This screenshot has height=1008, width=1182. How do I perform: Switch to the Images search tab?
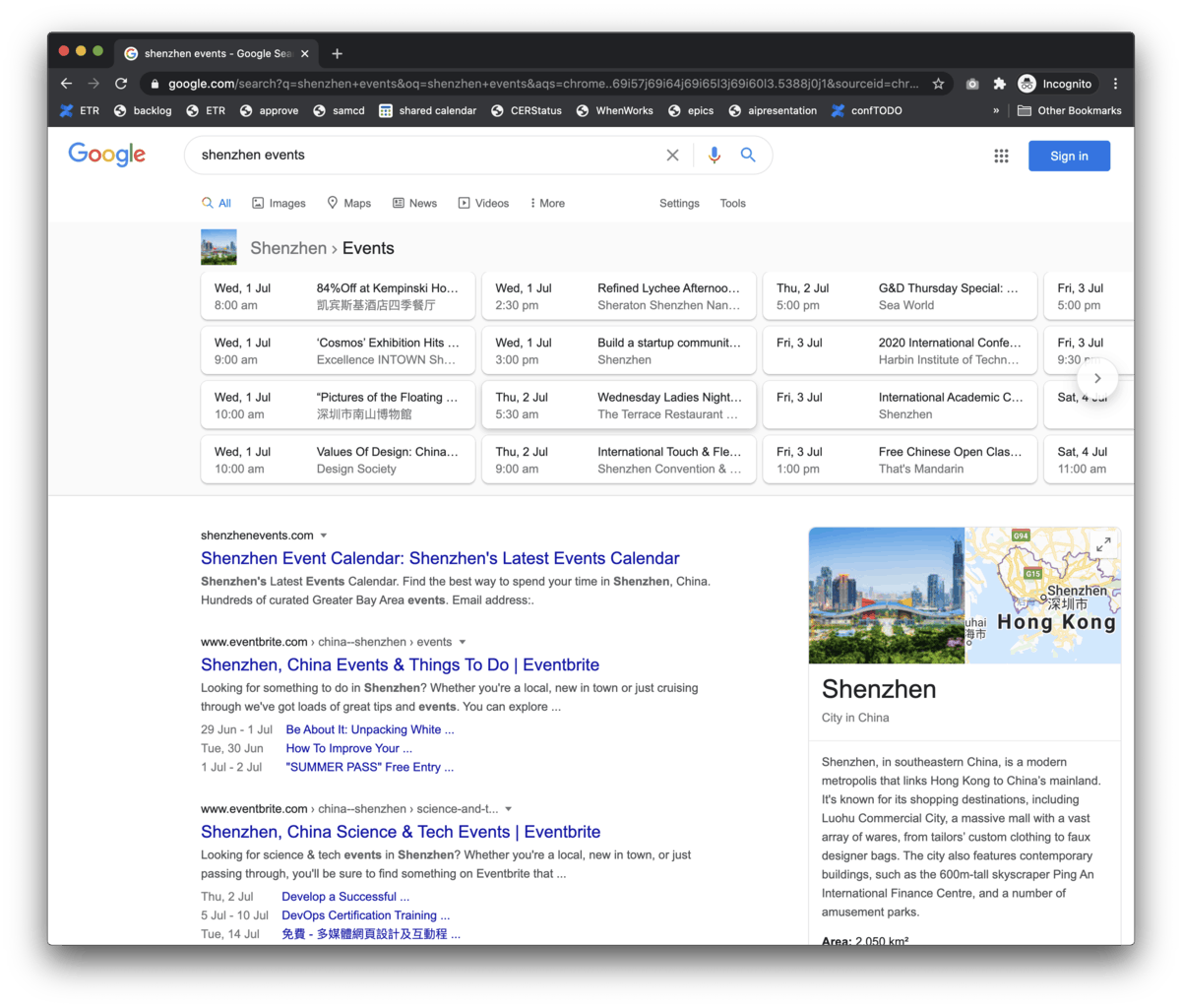[279, 203]
